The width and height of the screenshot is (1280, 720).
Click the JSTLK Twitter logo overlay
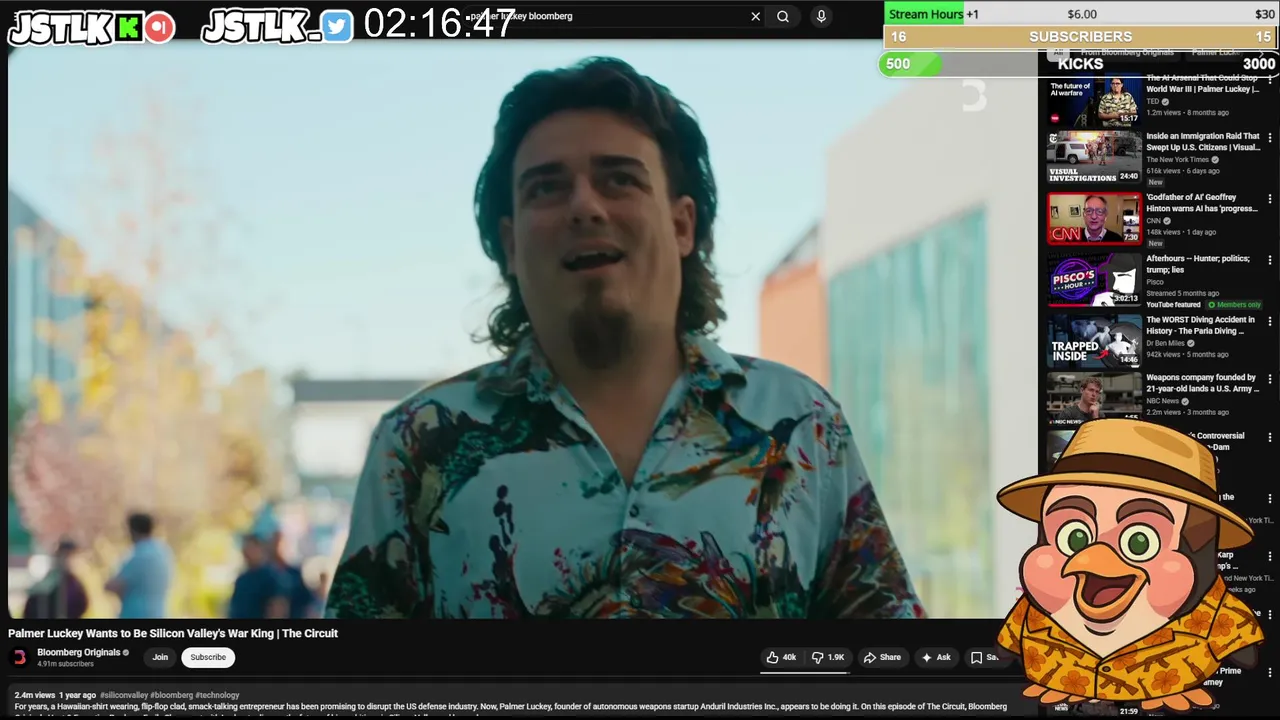(277, 27)
